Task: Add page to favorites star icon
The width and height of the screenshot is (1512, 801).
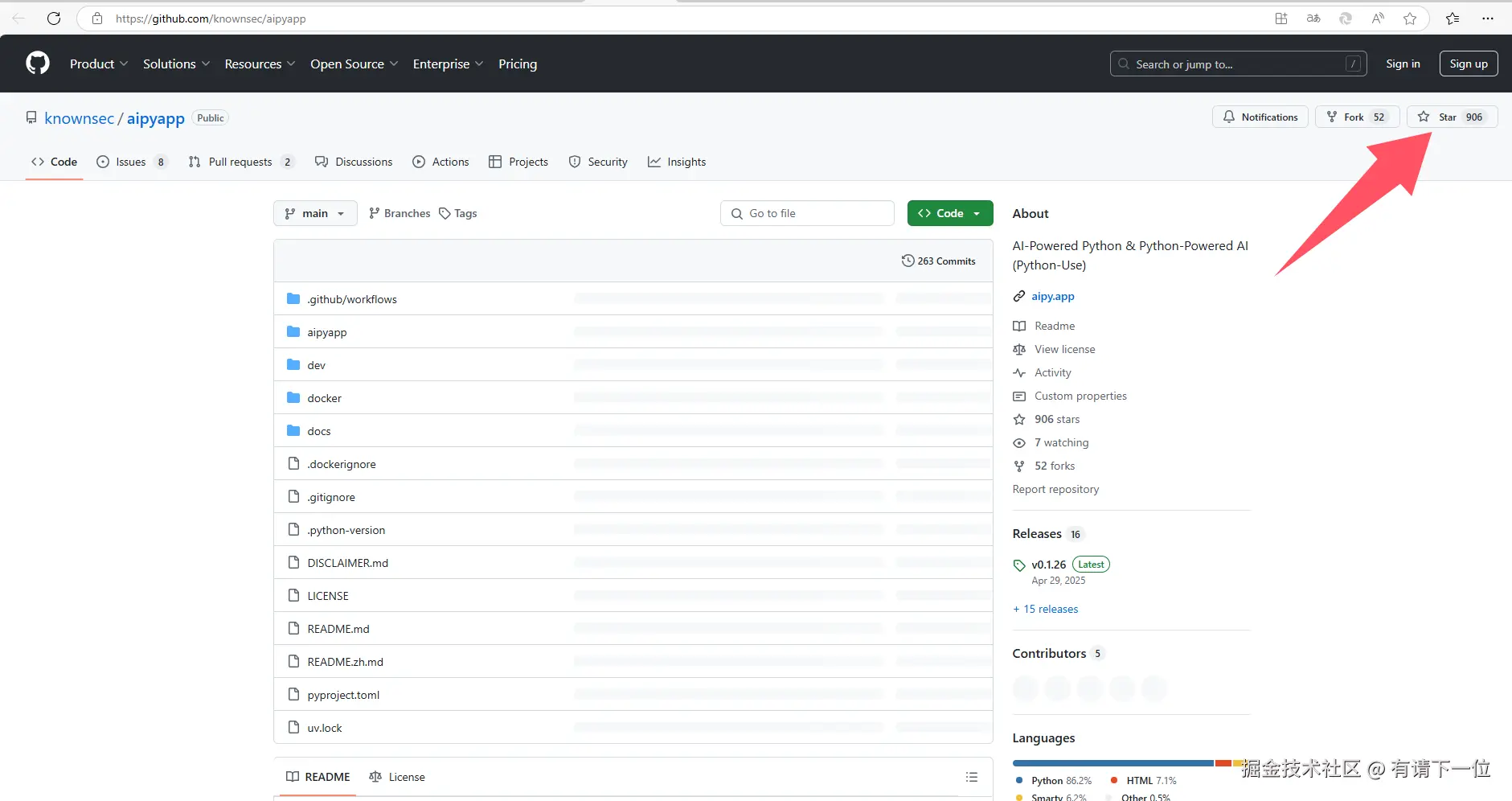Action: click(1410, 18)
